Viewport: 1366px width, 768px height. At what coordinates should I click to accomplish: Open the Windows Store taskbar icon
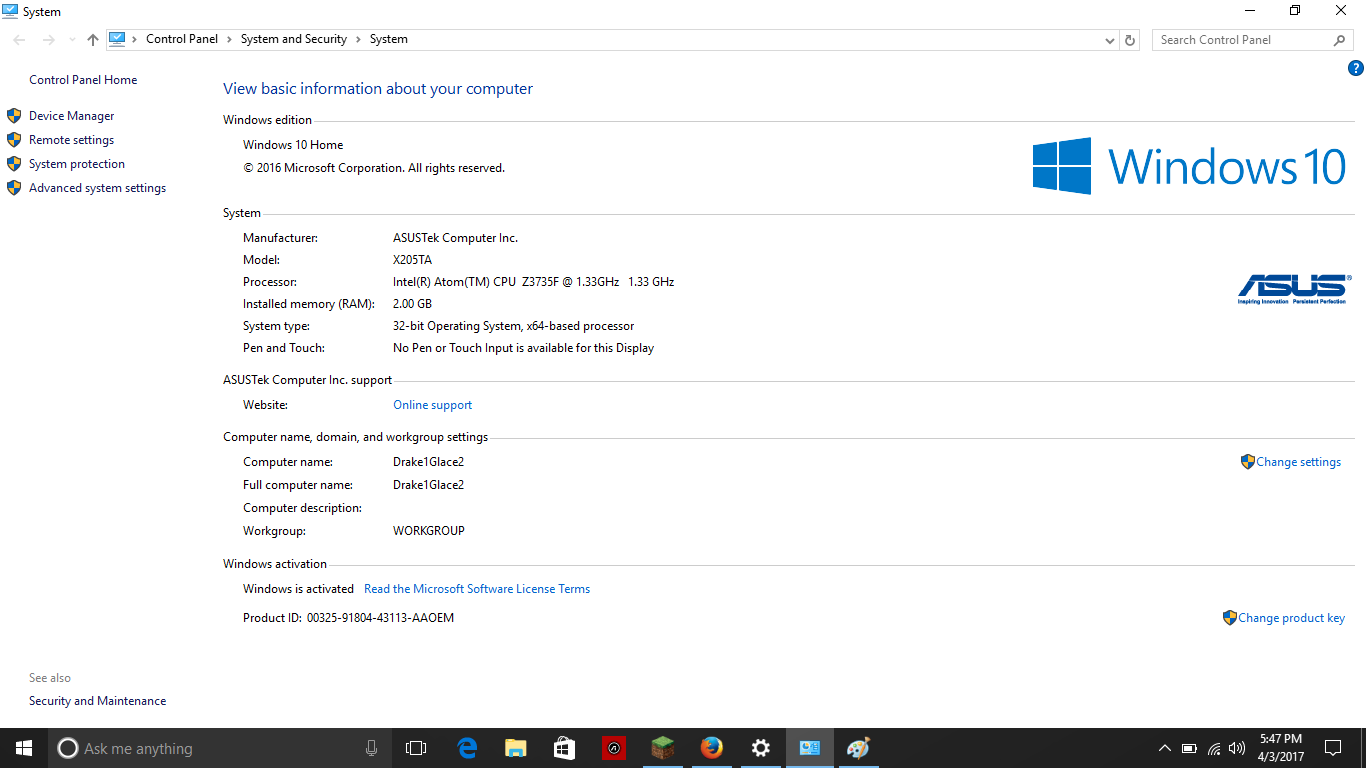(564, 748)
